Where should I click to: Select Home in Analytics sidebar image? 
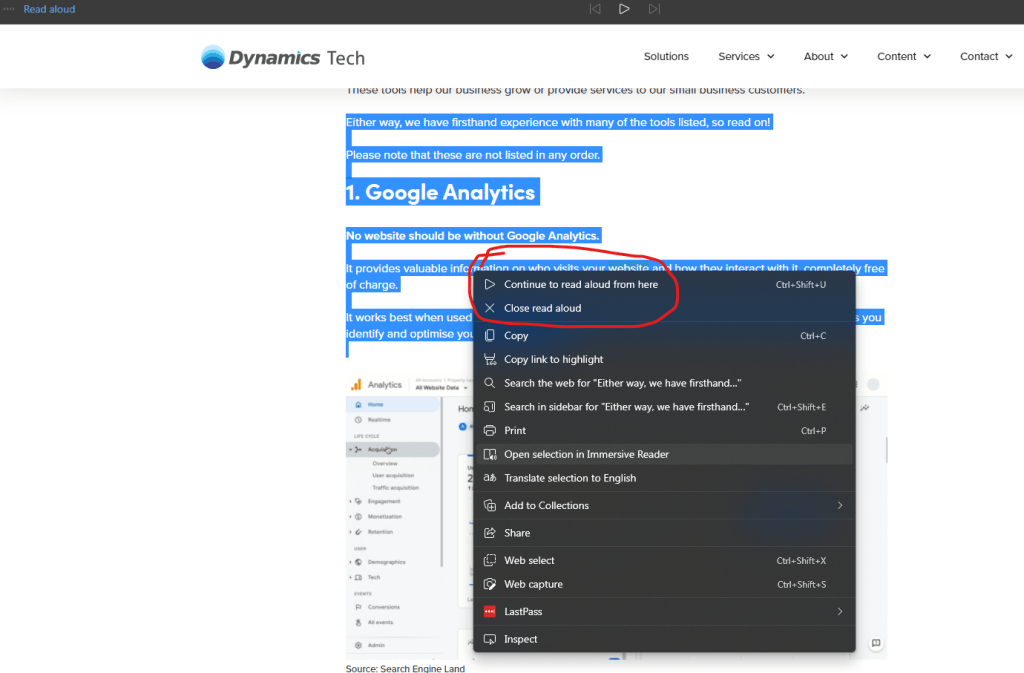(x=392, y=405)
